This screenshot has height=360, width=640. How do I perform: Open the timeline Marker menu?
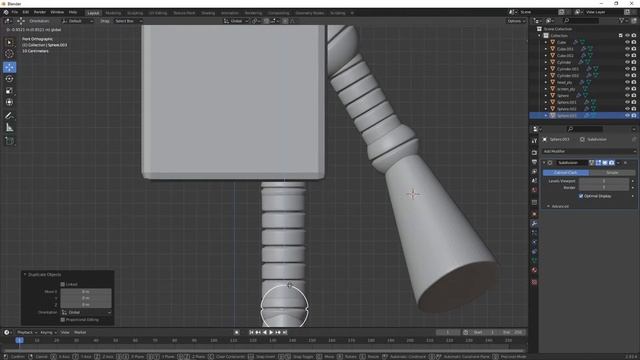coord(80,332)
